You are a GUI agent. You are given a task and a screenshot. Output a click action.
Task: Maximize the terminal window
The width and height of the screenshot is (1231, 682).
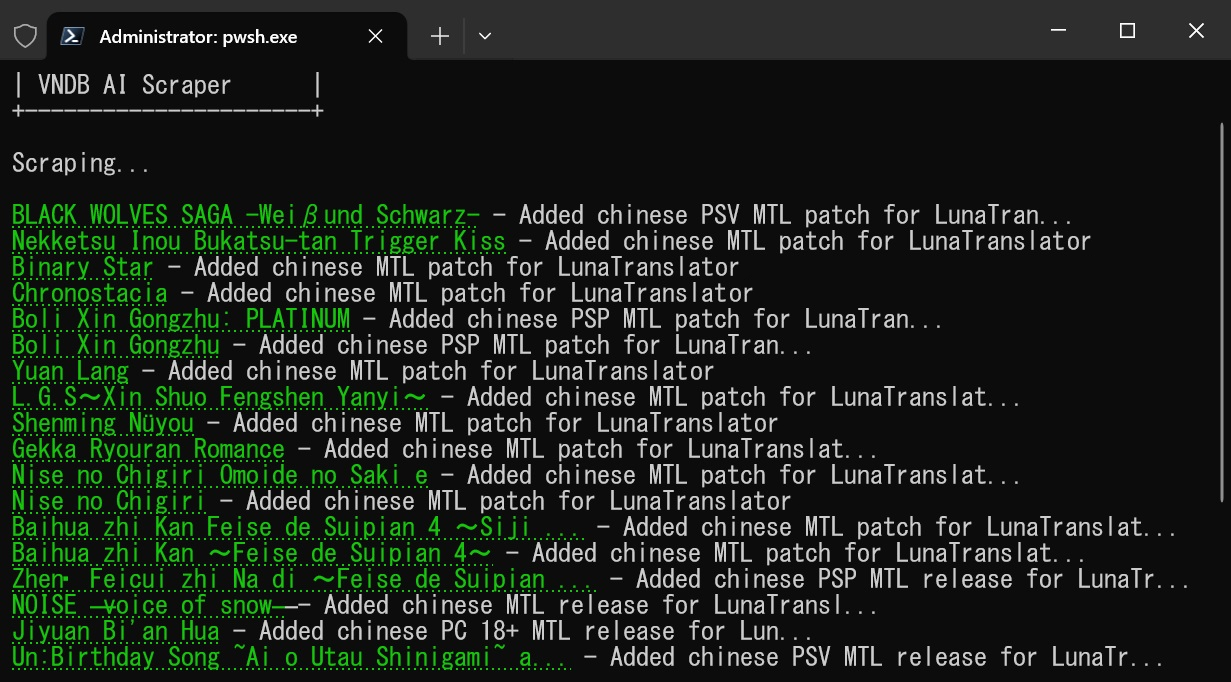click(1127, 31)
